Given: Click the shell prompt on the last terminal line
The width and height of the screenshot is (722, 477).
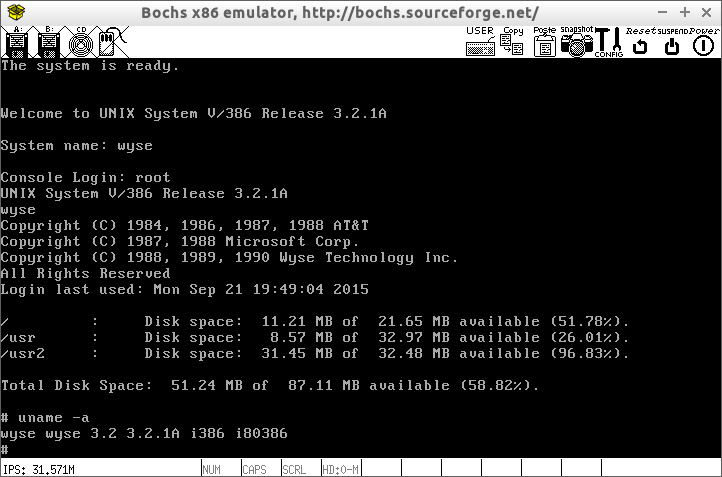Looking at the screenshot, I should coord(5,450).
